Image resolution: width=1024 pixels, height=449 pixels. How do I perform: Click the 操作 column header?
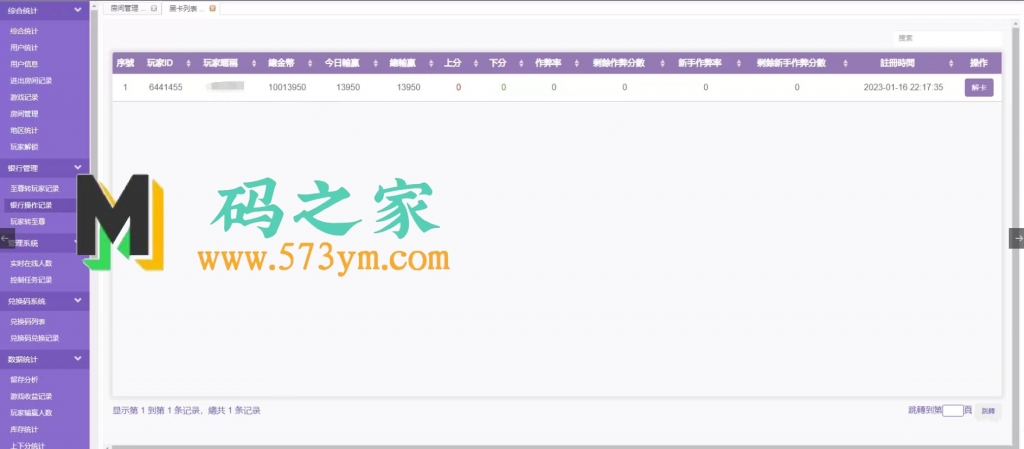(978, 63)
